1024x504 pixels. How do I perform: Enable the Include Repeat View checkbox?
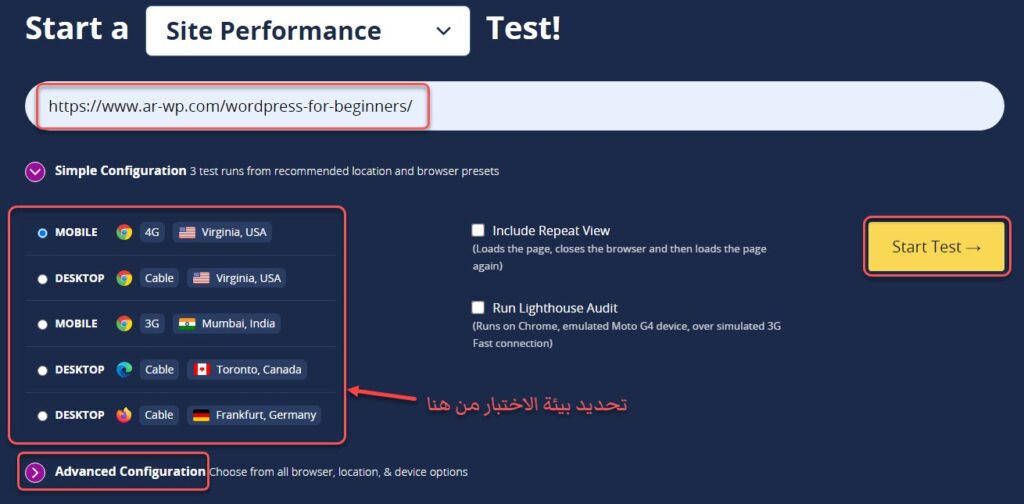[x=479, y=230]
